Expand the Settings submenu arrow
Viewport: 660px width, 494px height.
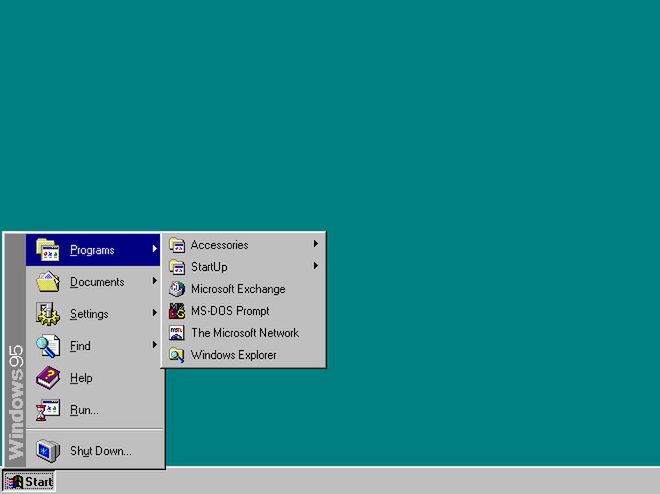(x=154, y=313)
